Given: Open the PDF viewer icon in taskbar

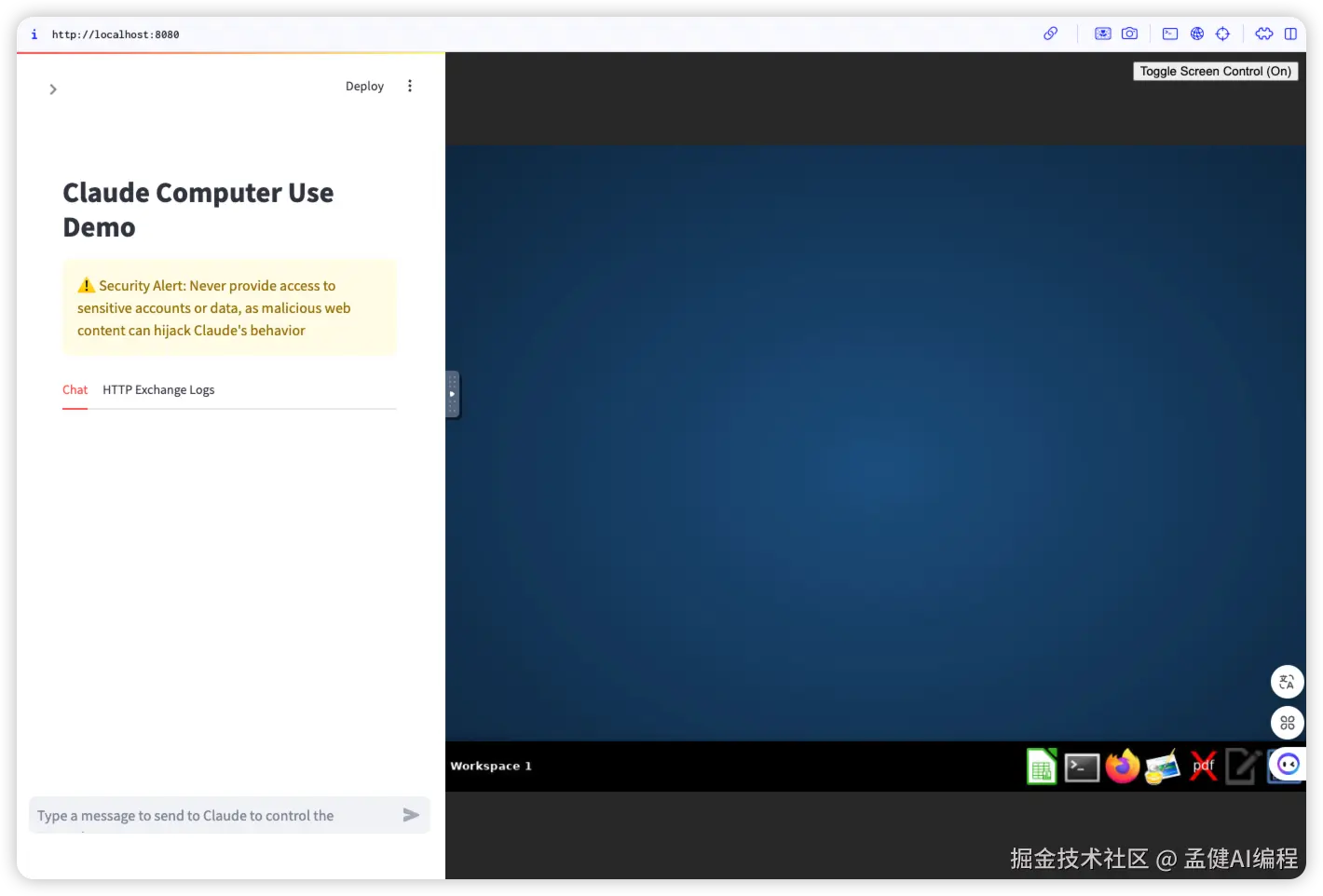Looking at the screenshot, I should (1204, 767).
